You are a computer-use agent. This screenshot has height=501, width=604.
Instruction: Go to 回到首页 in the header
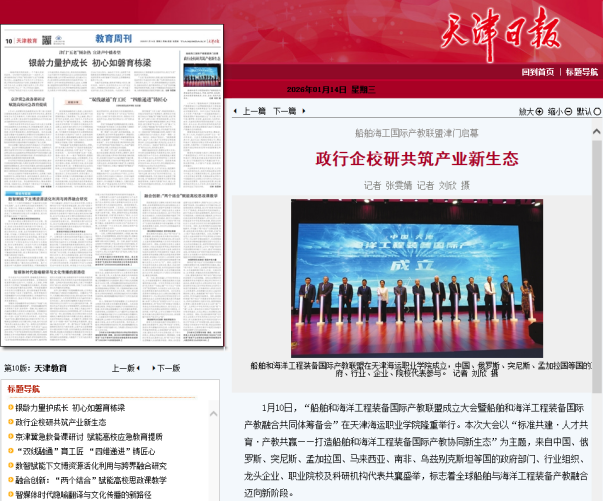point(537,72)
